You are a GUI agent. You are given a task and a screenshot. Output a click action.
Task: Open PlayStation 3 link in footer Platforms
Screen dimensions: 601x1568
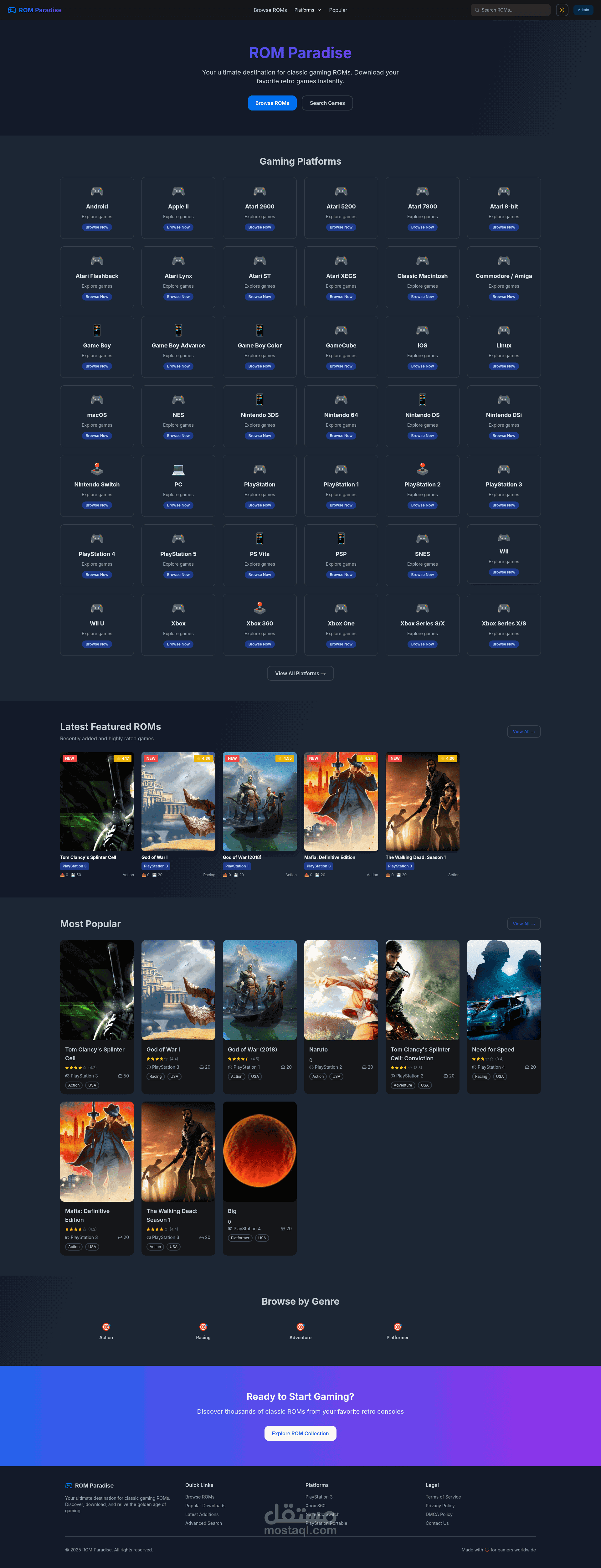click(x=319, y=1497)
